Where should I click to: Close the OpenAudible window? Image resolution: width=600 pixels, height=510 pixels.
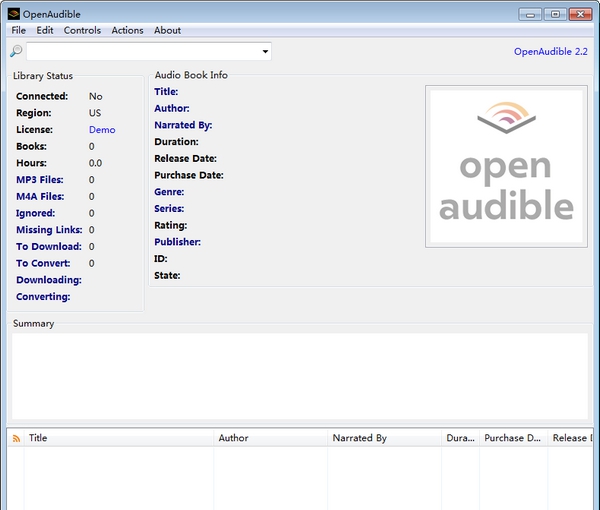(x=580, y=15)
